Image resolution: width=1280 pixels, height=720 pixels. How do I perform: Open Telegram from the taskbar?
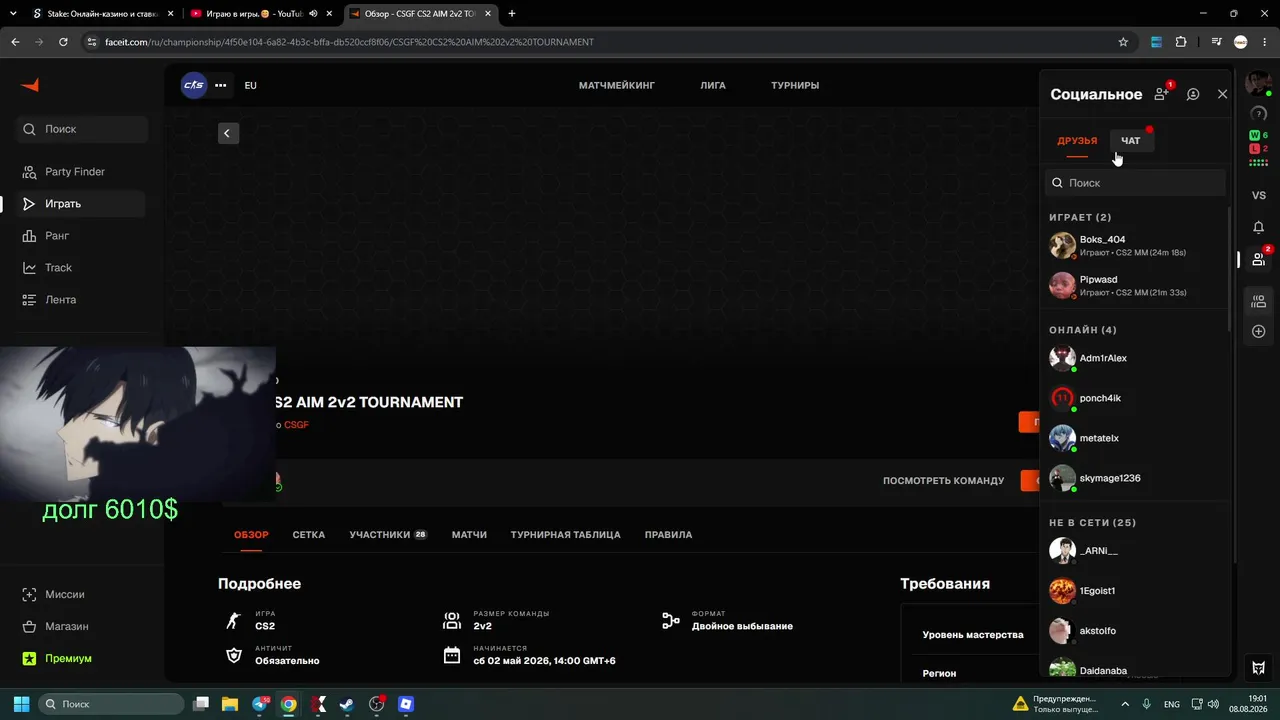[260, 704]
